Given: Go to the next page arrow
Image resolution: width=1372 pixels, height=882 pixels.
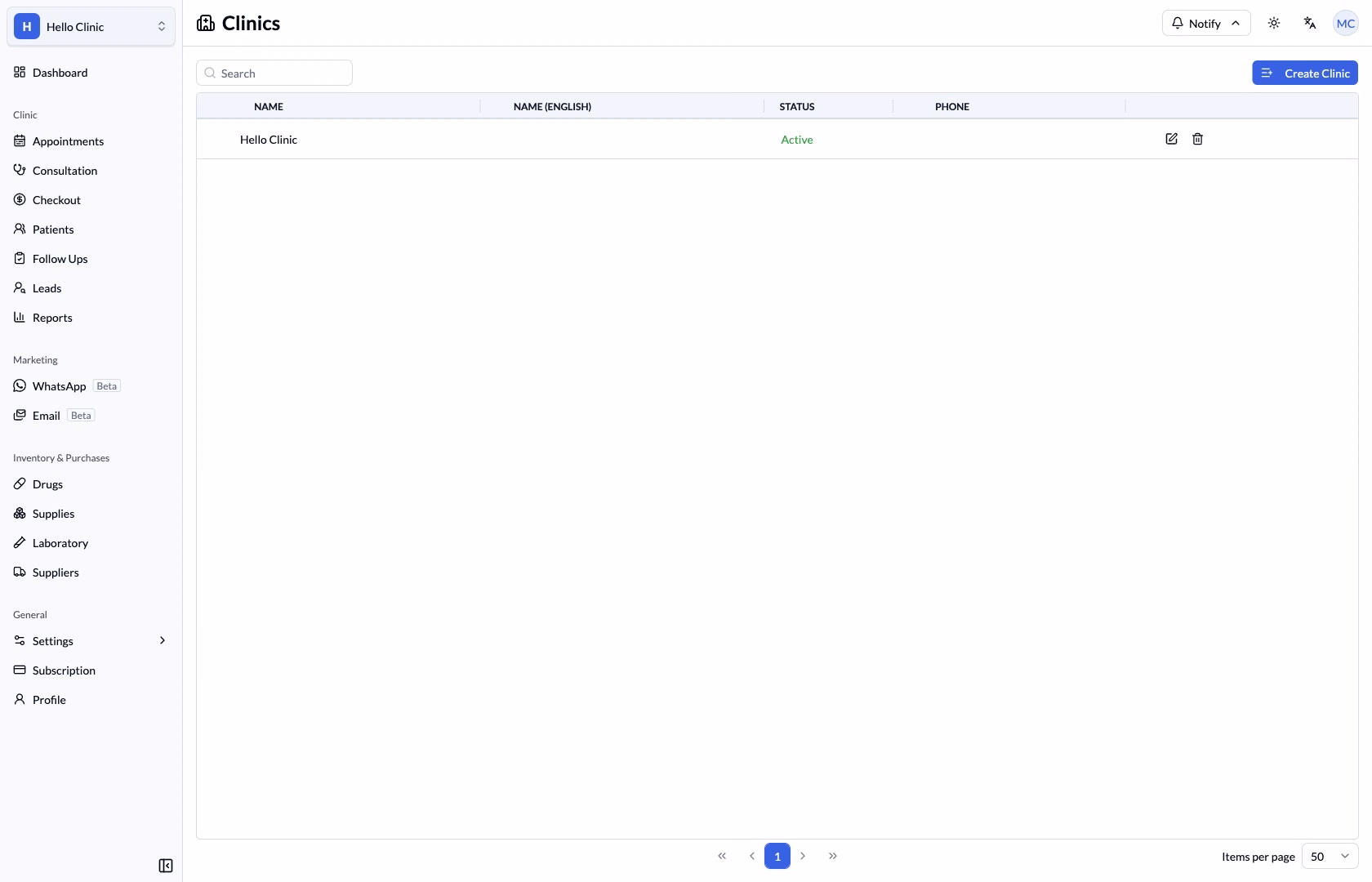Looking at the screenshot, I should [x=803, y=856].
